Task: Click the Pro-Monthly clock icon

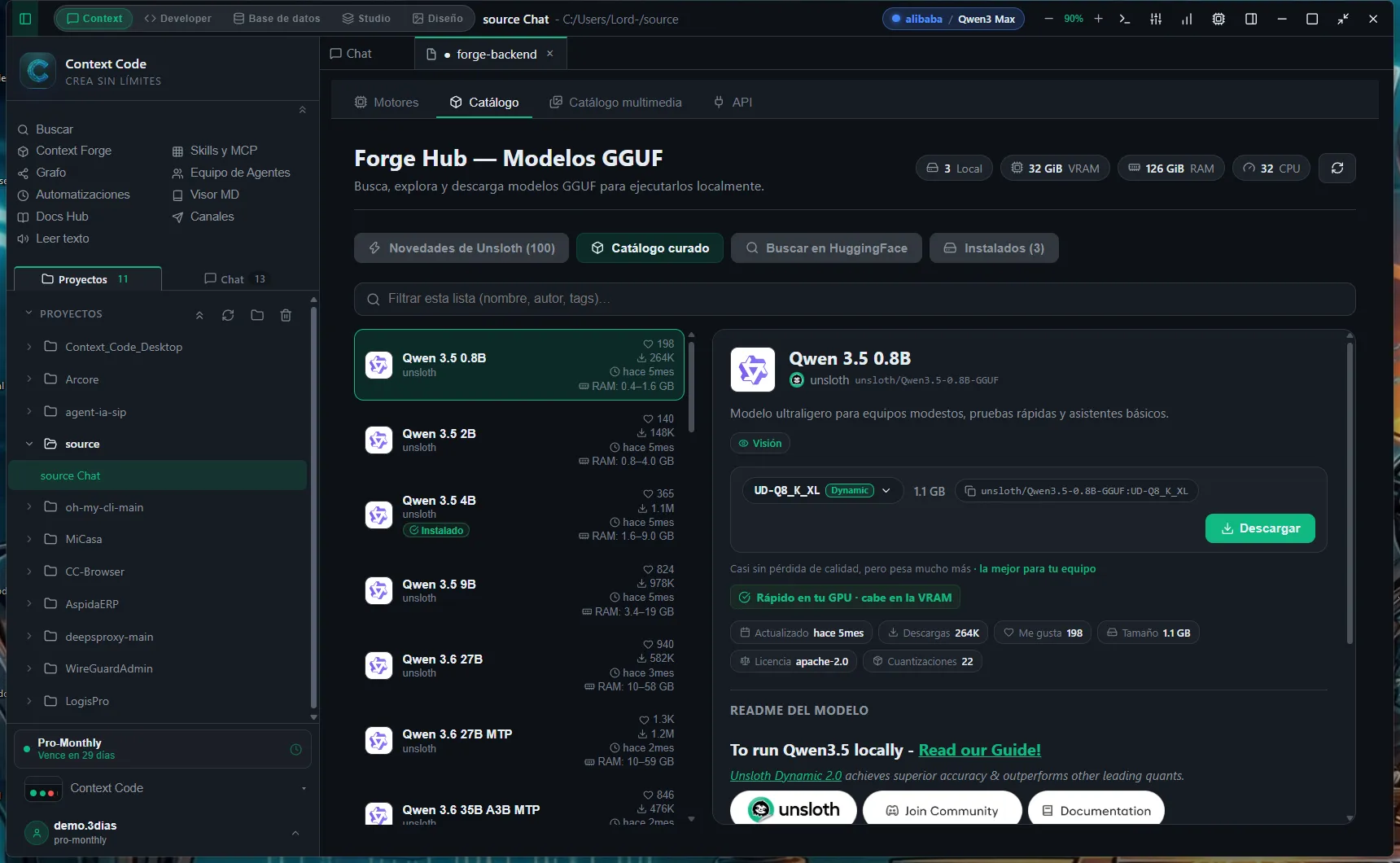Action: 295,749
